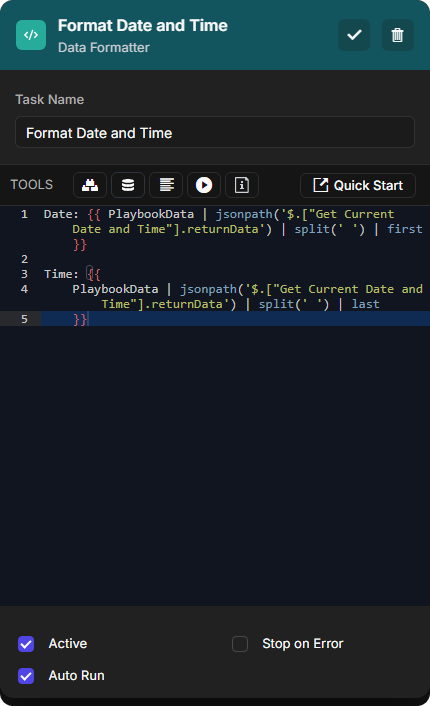The image size is (430, 706).
Task: Click line number 1 in the code editor
Action: (x=24, y=214)
